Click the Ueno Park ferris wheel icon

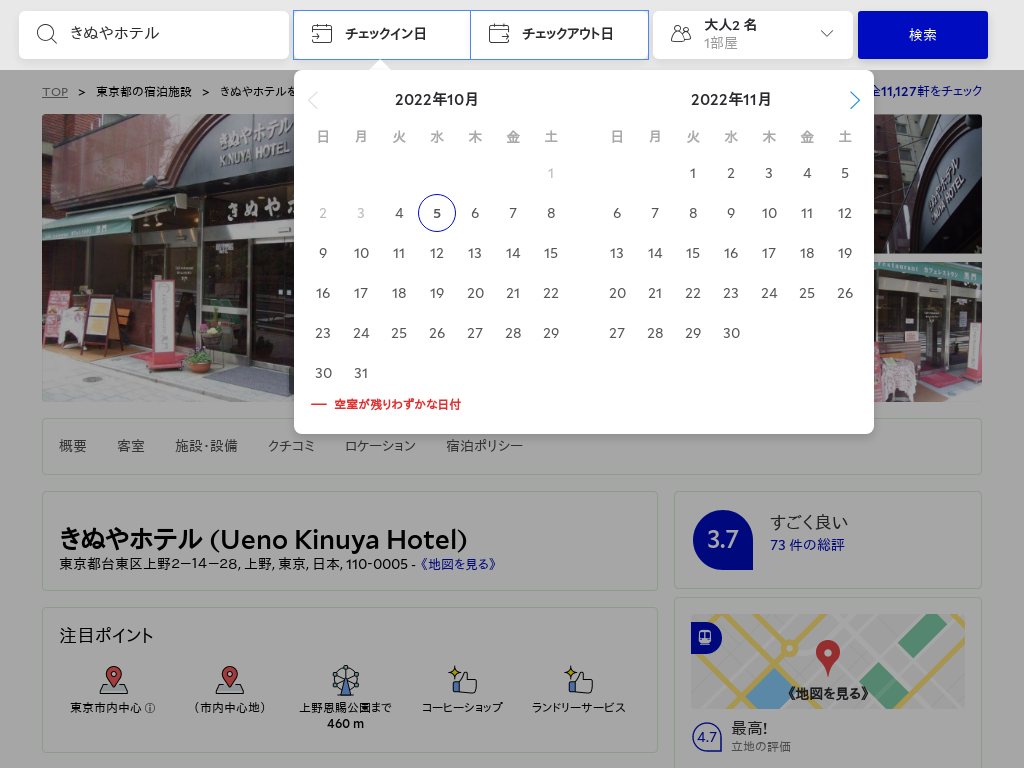pos(345,680)
